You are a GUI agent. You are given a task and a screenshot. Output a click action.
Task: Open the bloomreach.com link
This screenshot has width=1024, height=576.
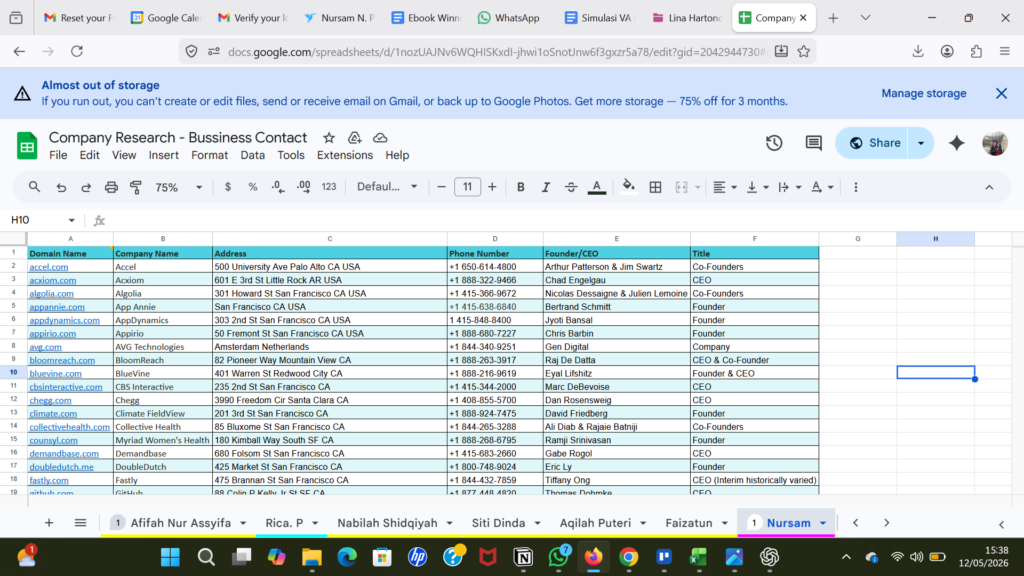click(x=62, y=360)
